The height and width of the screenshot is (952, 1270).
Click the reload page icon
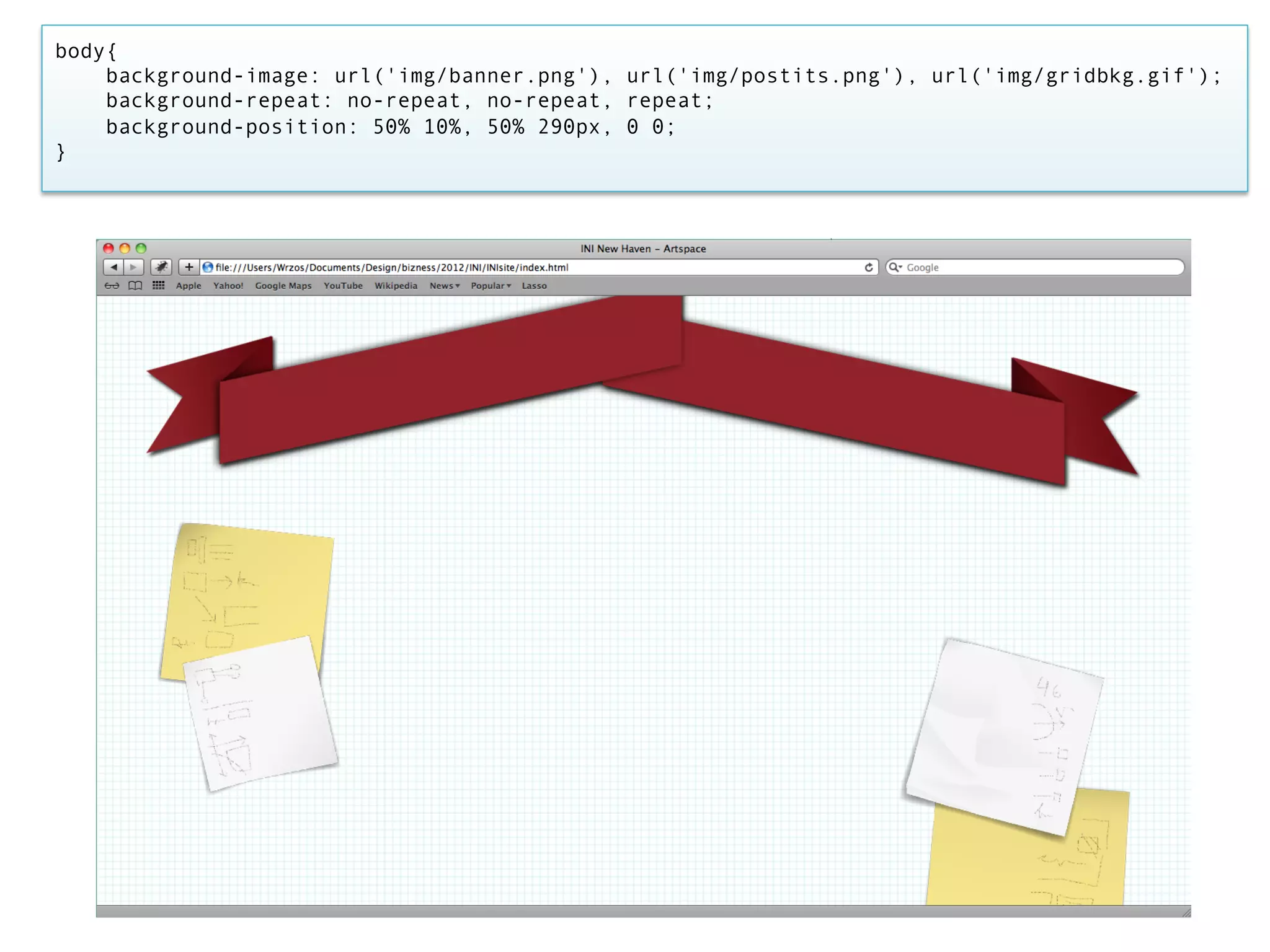869,267
